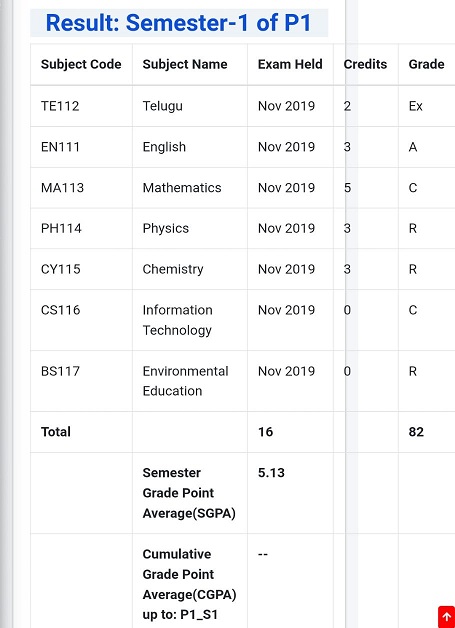The width and height of the screenshot is (455, 628).
Task: Click the Information Technology subject name
Action: point(177,320)
